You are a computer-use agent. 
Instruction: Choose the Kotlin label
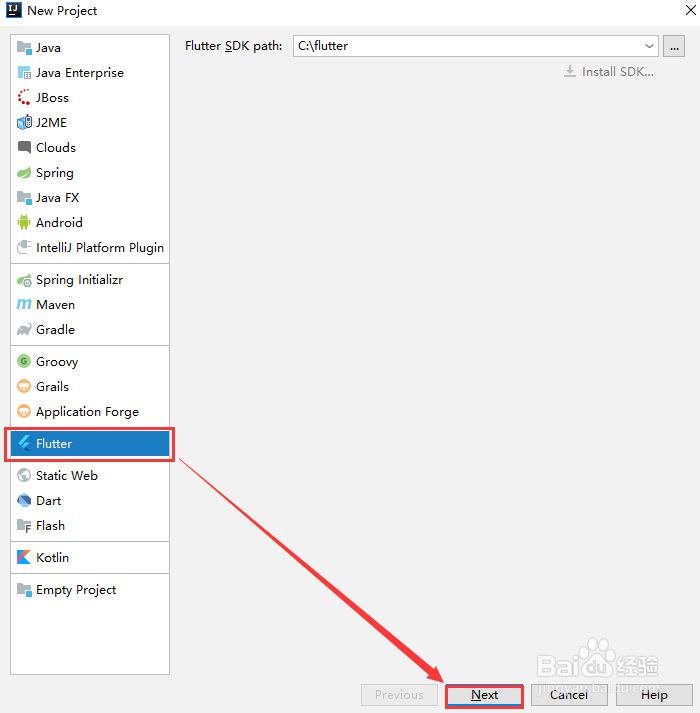(x=52, y=557)
